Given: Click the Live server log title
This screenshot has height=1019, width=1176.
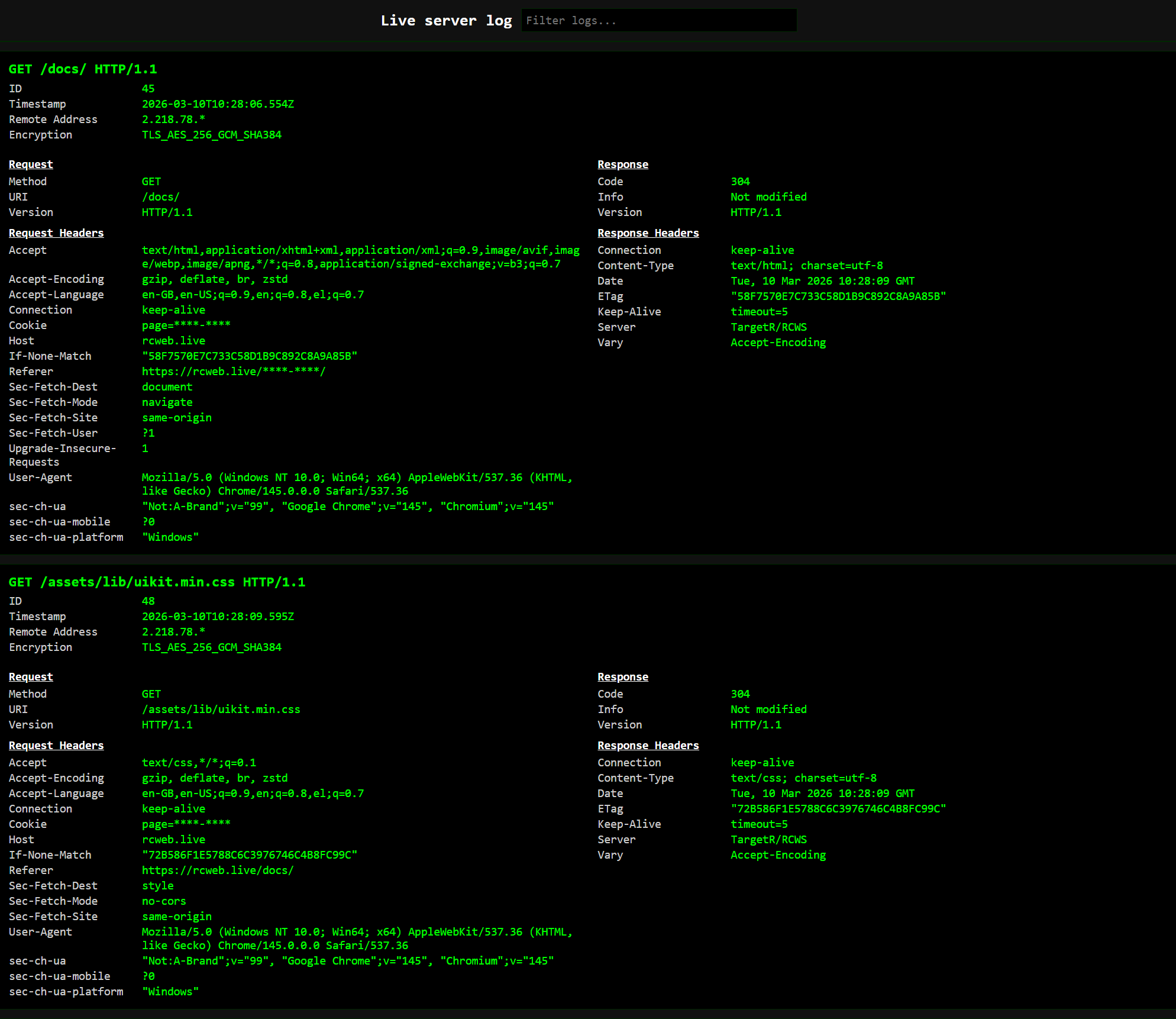Looking at the screenshot, I should coord(447,20).
